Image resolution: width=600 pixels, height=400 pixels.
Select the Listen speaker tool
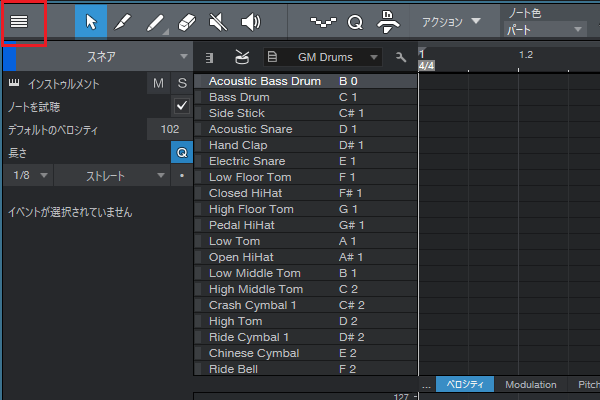pyautogui.click(x=250, y=21)
